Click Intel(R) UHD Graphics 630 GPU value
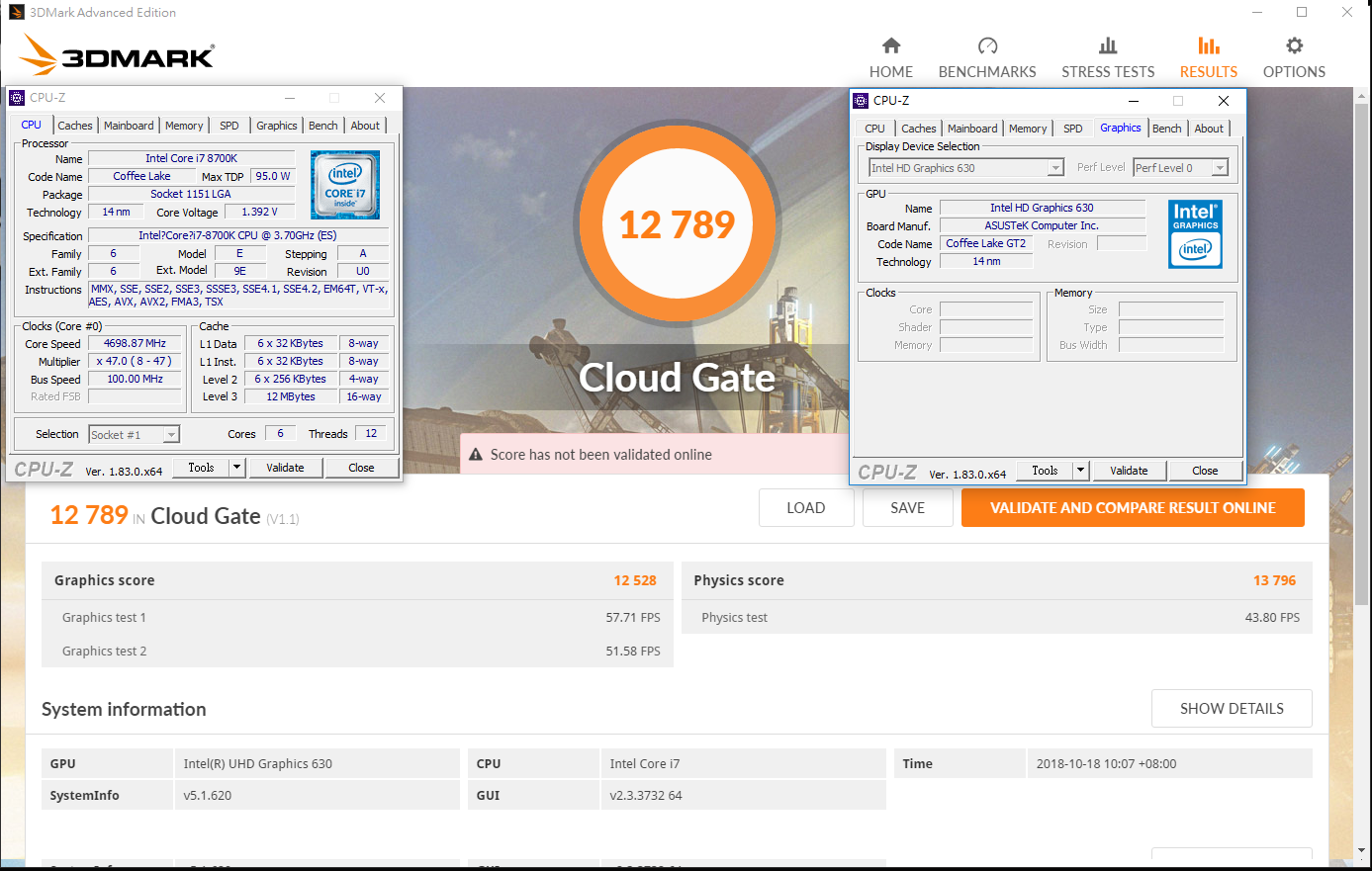1372x871 pixels. pyautogui.click(x=258, y=764)
